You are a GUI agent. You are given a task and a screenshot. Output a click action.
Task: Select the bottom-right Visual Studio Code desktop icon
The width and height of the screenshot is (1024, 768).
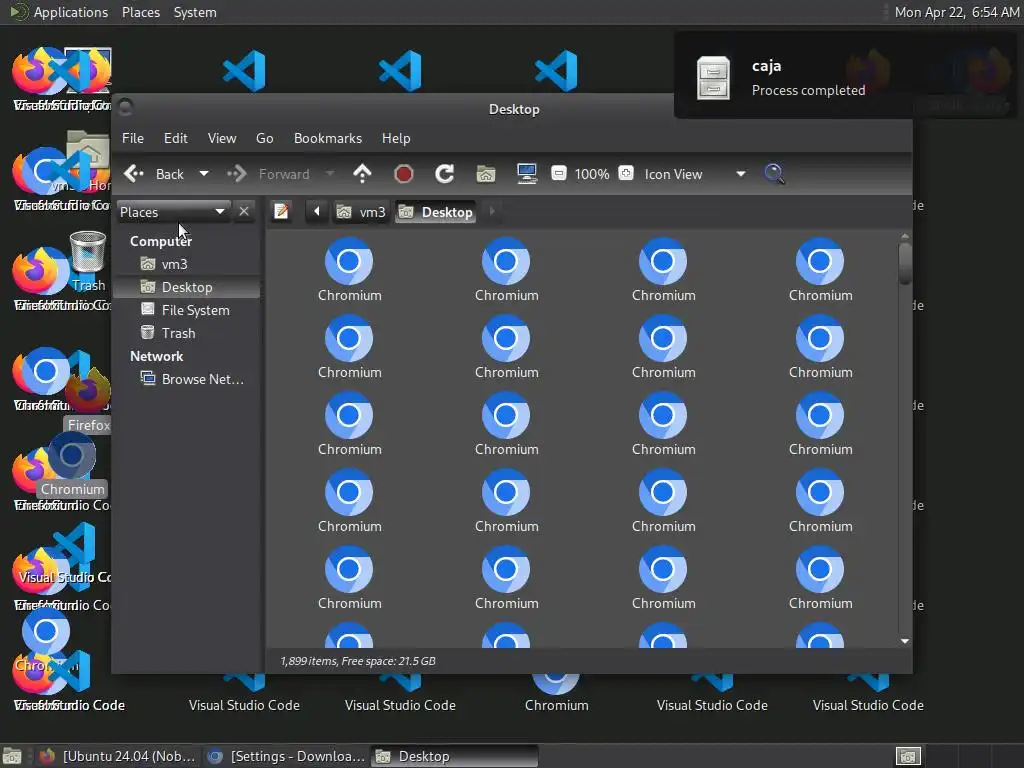[x=868, y=695]
